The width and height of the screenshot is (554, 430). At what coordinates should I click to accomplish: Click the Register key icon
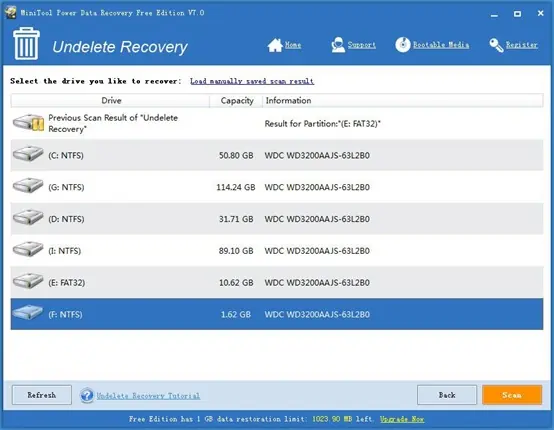496,45
